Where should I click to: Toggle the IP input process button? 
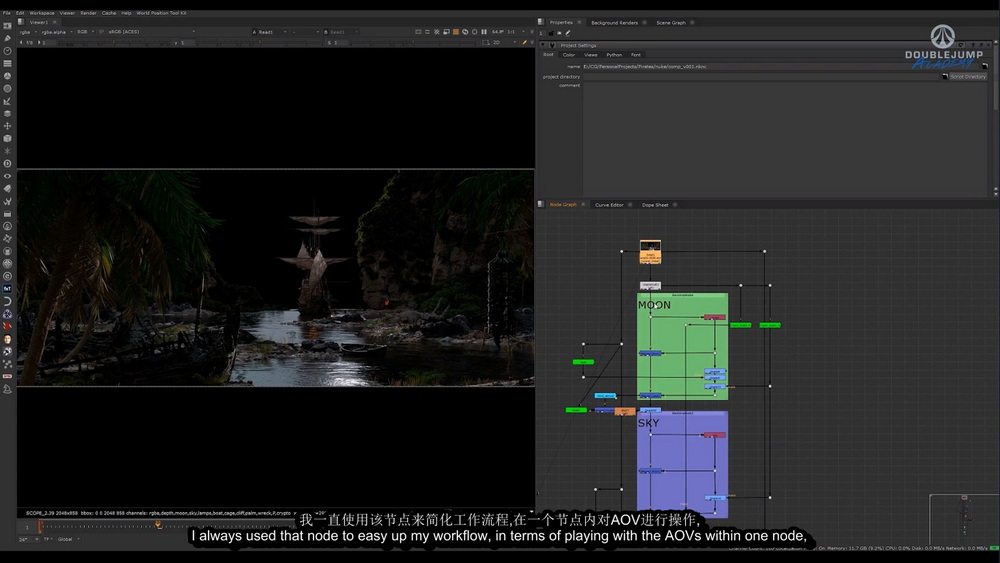[101, 32]
